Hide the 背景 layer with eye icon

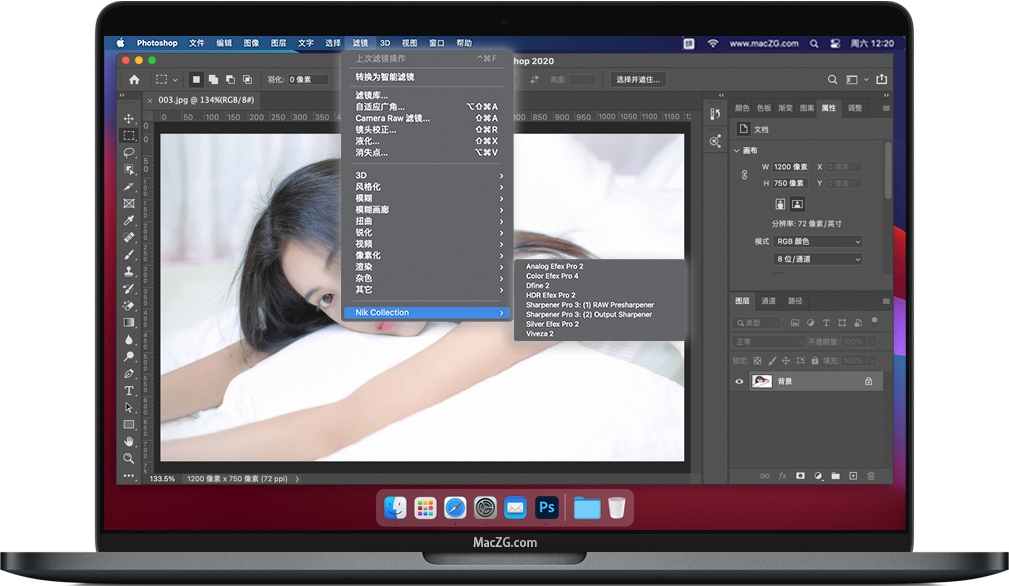pyautogui.click(x=740, y=381)
